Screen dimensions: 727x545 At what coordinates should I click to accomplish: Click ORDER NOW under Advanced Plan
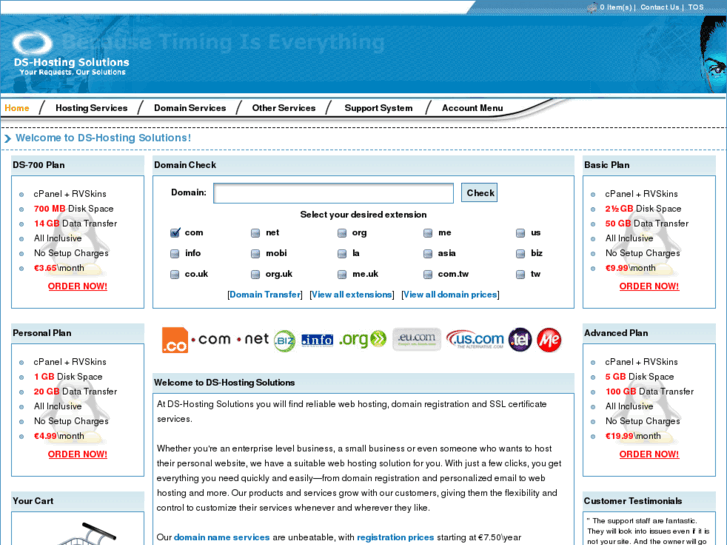click(x=649, y=455)
